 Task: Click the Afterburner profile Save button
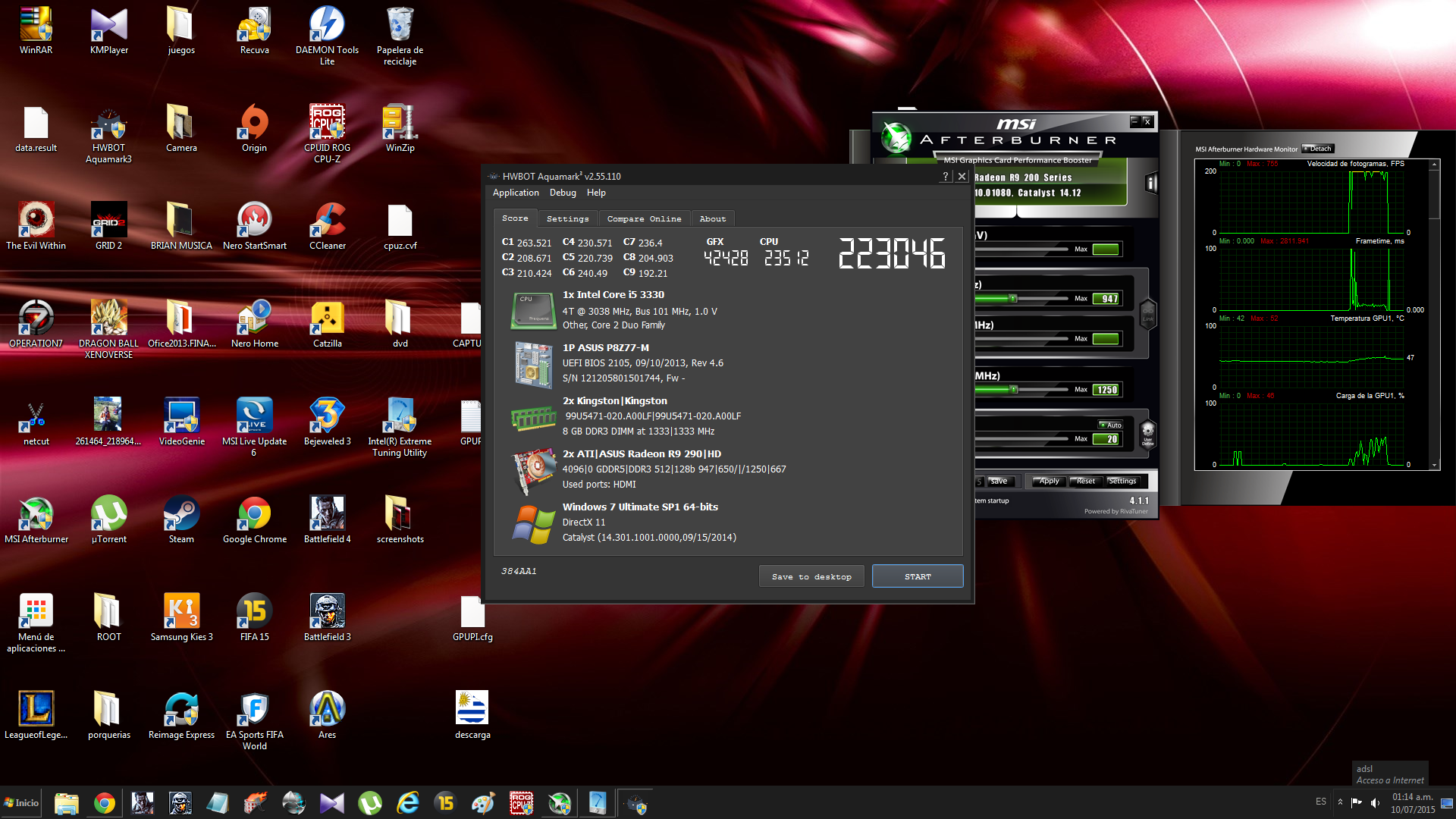(999, 481)
